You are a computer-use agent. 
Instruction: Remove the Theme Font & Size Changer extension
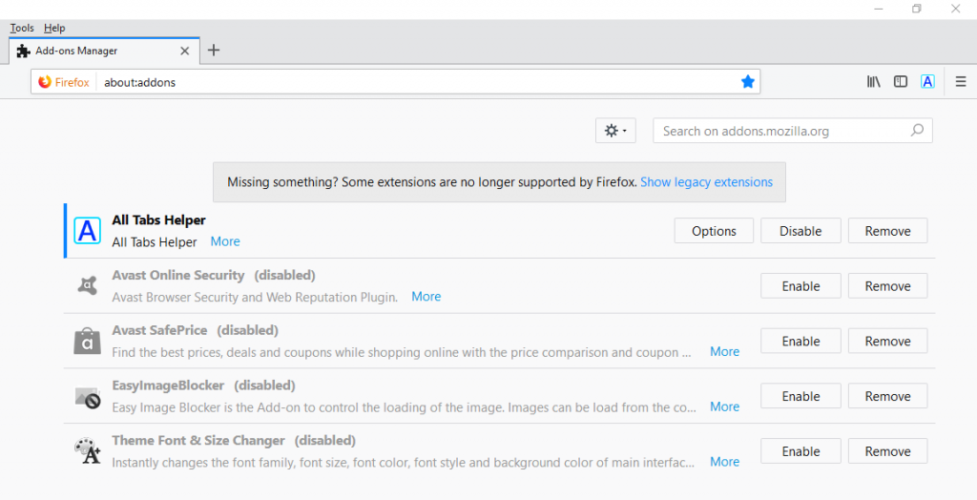point(888,451)
